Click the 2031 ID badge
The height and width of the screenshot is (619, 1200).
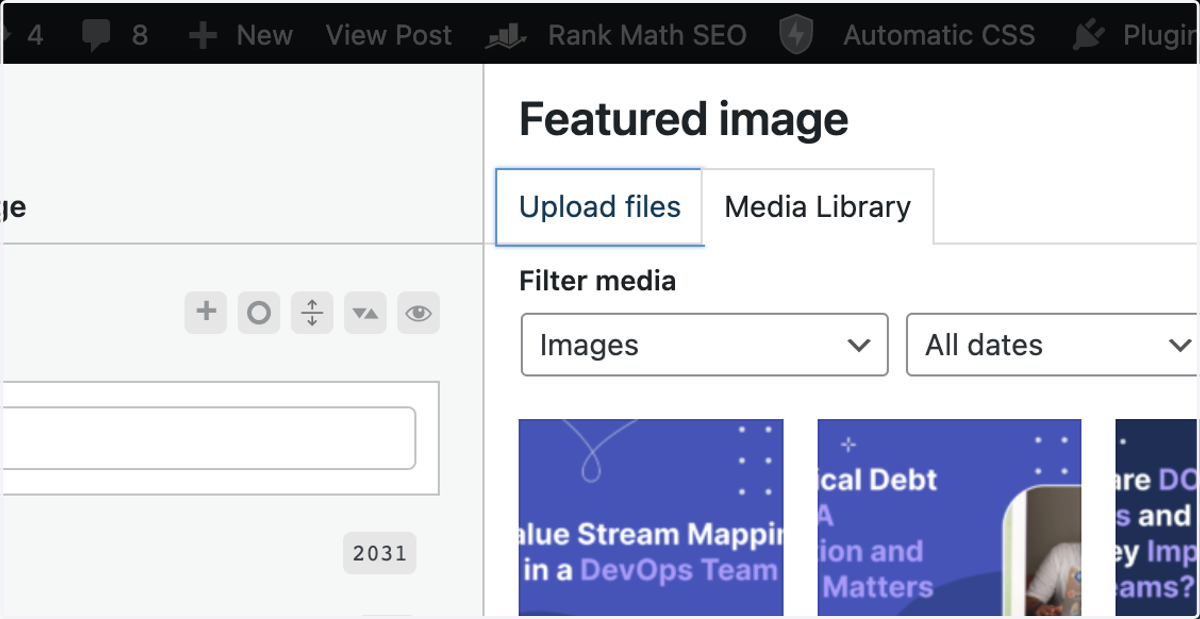point(380,553)
